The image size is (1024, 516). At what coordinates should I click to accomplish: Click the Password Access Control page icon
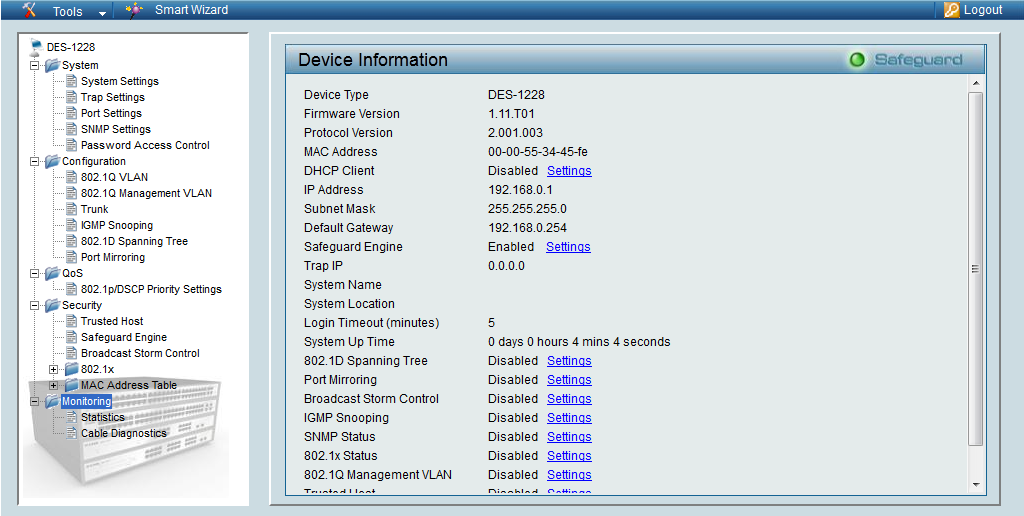tap(71, 145)
